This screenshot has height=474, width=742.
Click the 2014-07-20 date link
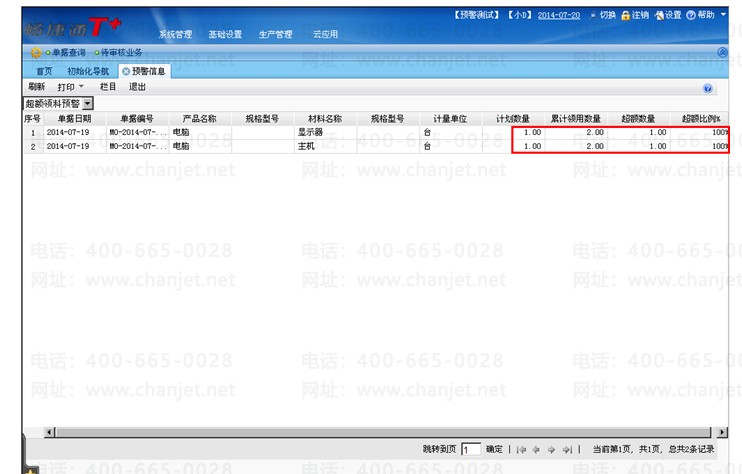point(559,16)
